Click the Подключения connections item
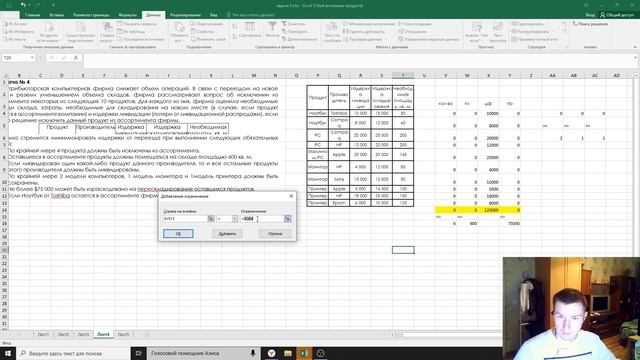Screen dimensions: 640x360 [x=207, y=24]
